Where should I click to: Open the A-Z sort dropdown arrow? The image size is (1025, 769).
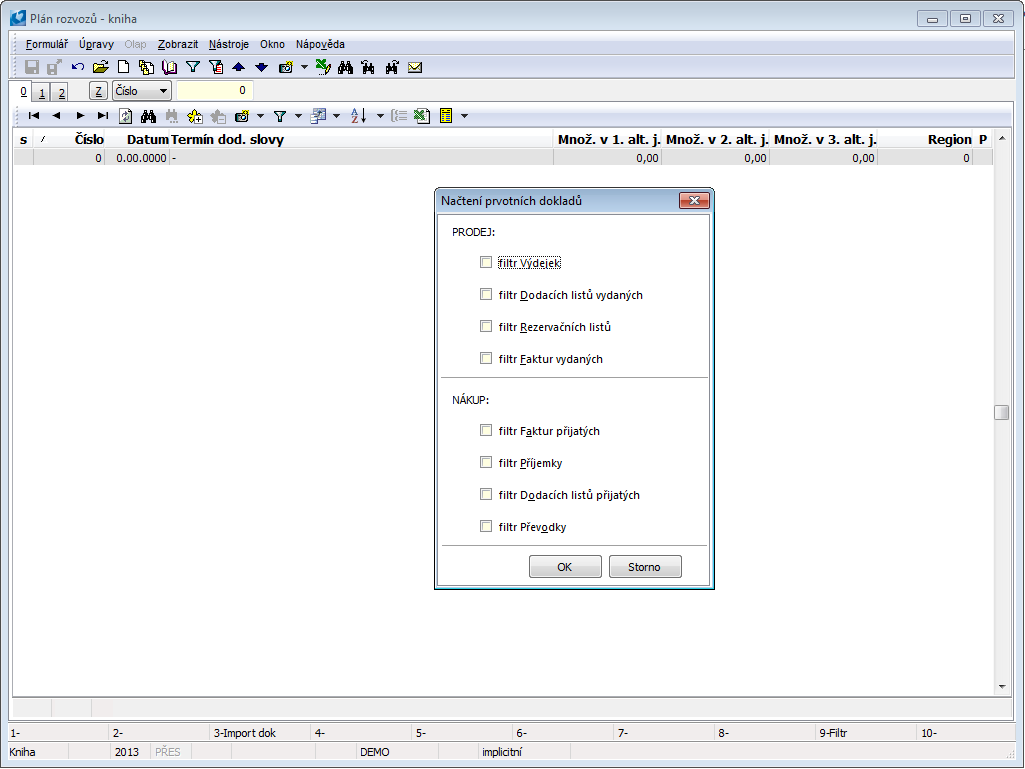380,116
